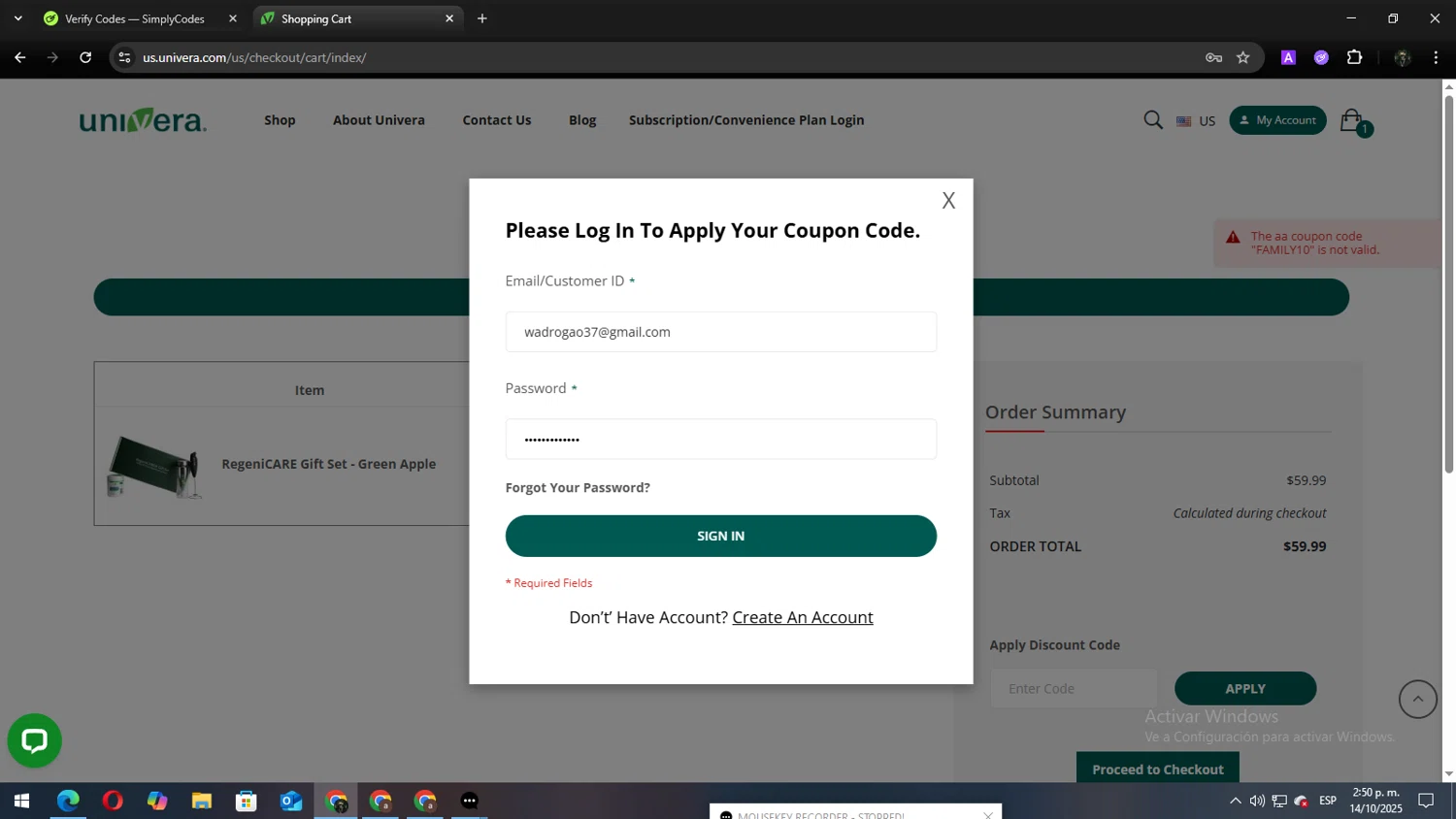Open Opera browser from taskbar

[113, 801]
